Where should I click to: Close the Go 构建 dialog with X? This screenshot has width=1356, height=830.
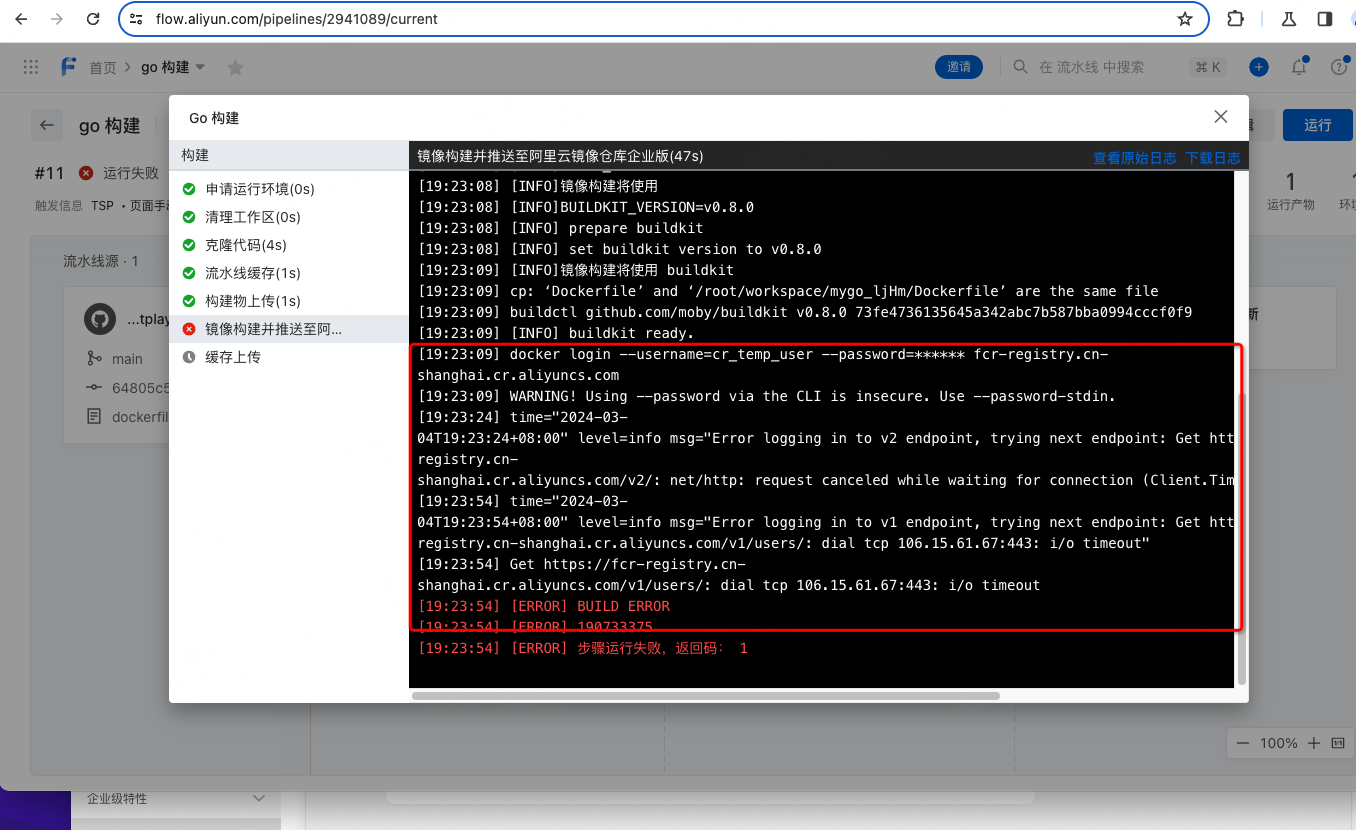tap(1221, 117)
